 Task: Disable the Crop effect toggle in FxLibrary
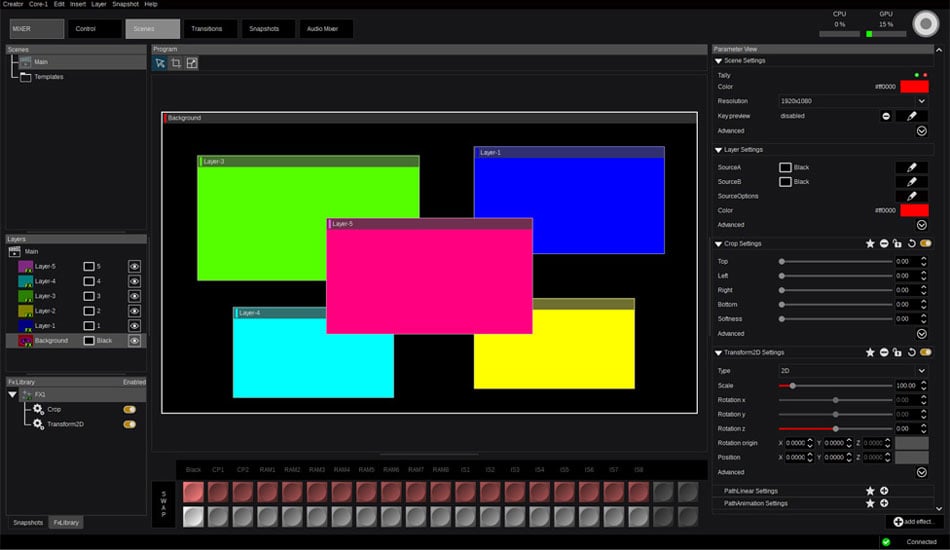(130, 409)
